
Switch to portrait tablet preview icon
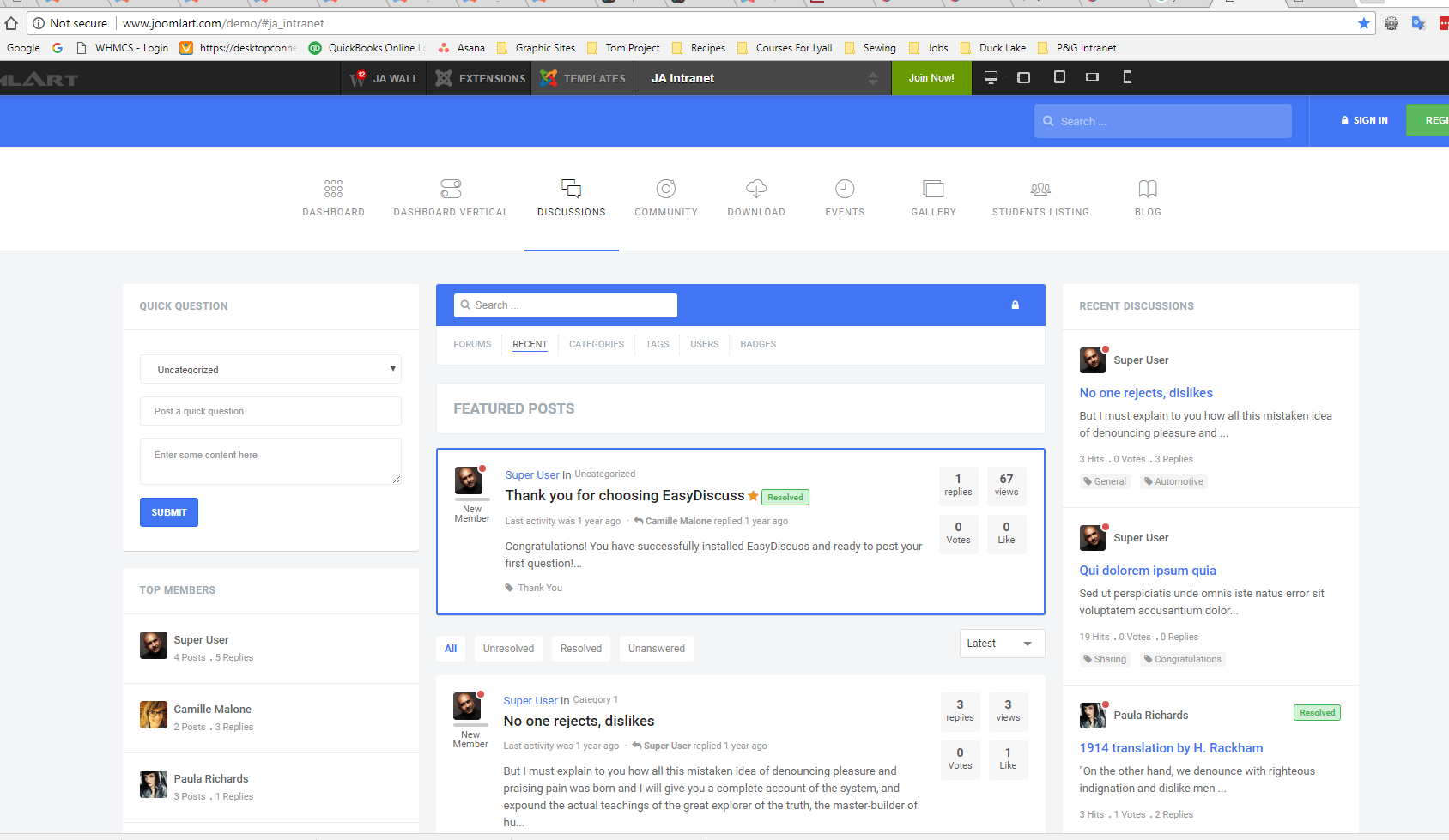[x=1059, y=77]
